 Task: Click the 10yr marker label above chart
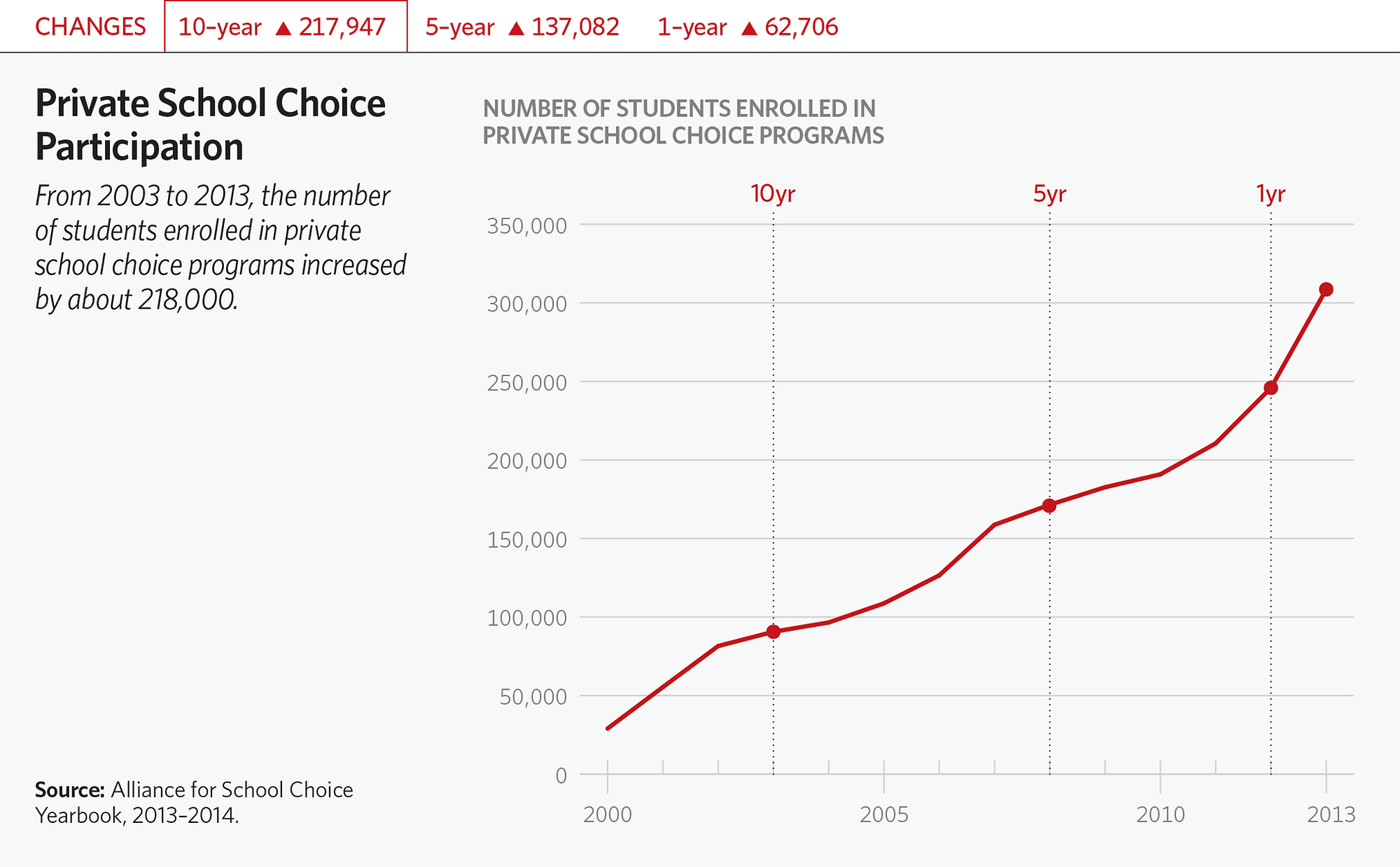coord(773,194)
